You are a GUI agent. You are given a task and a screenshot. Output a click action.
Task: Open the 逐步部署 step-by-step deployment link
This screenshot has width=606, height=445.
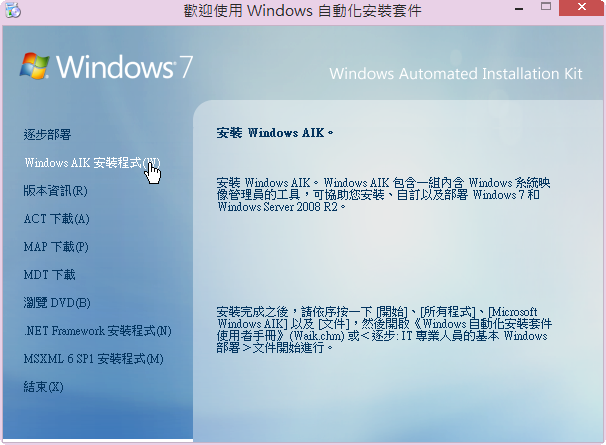point(47,135)
